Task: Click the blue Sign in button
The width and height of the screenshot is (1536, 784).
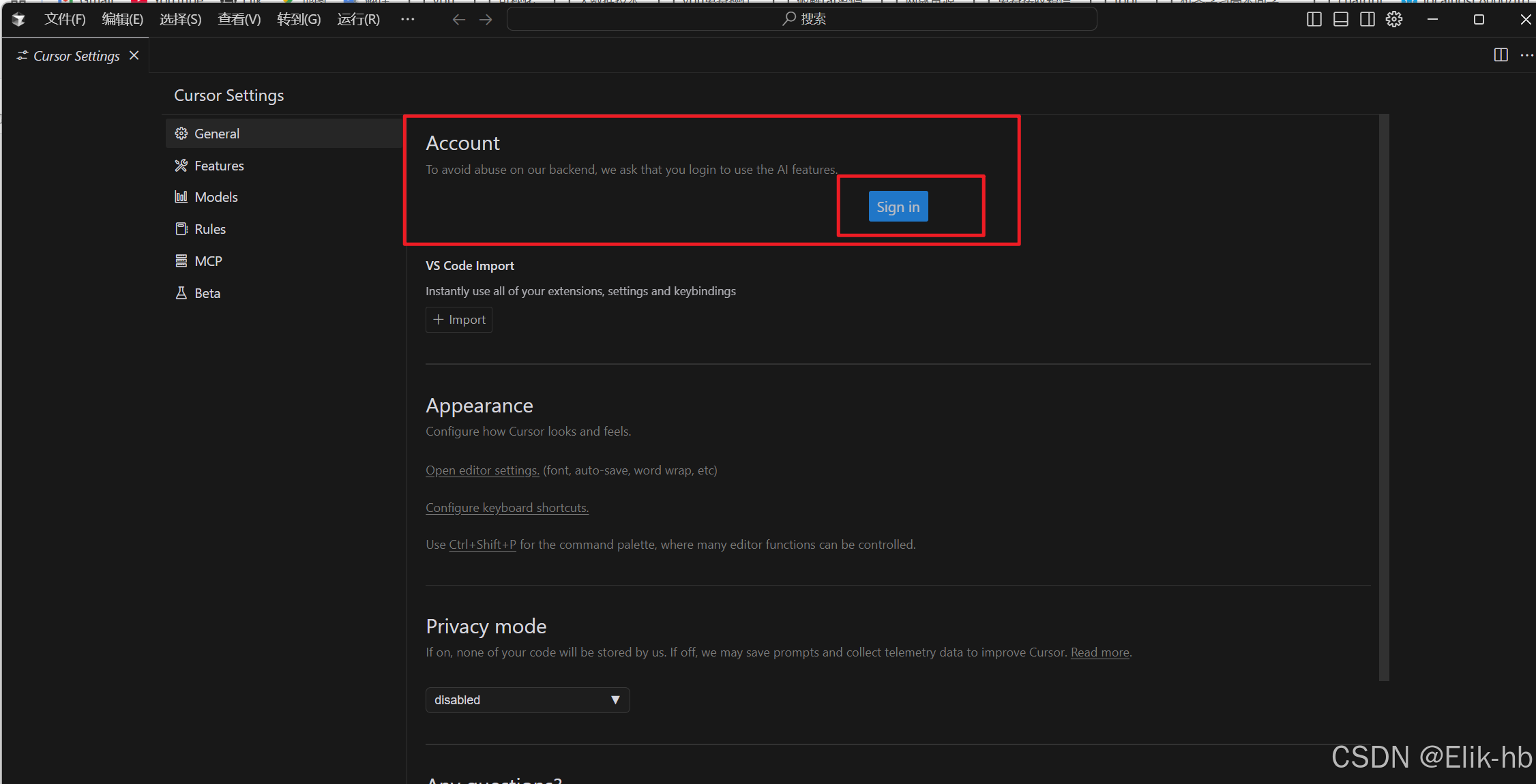Action: coord(898,207)
